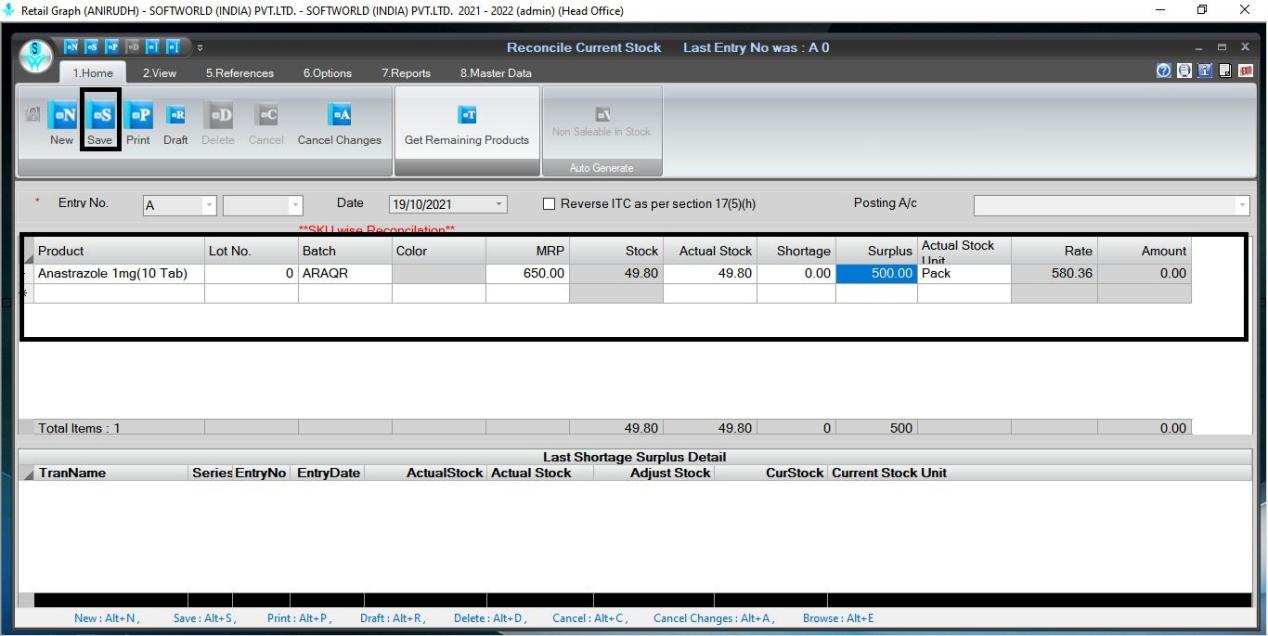
Task: Switch to the 6.Options tab
Action: (x=326, y=73)
